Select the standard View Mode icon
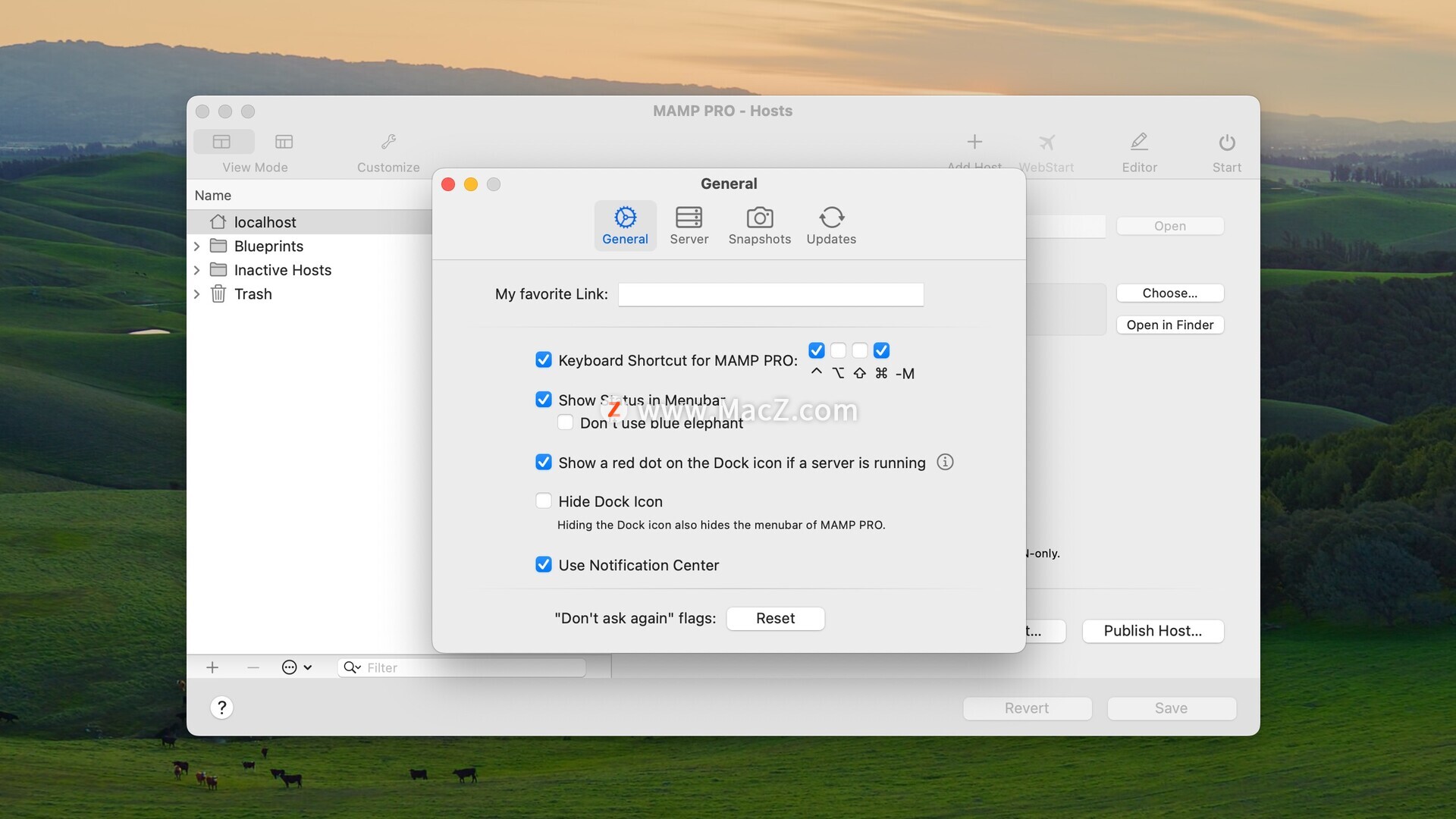 click(x=222, y=142)
